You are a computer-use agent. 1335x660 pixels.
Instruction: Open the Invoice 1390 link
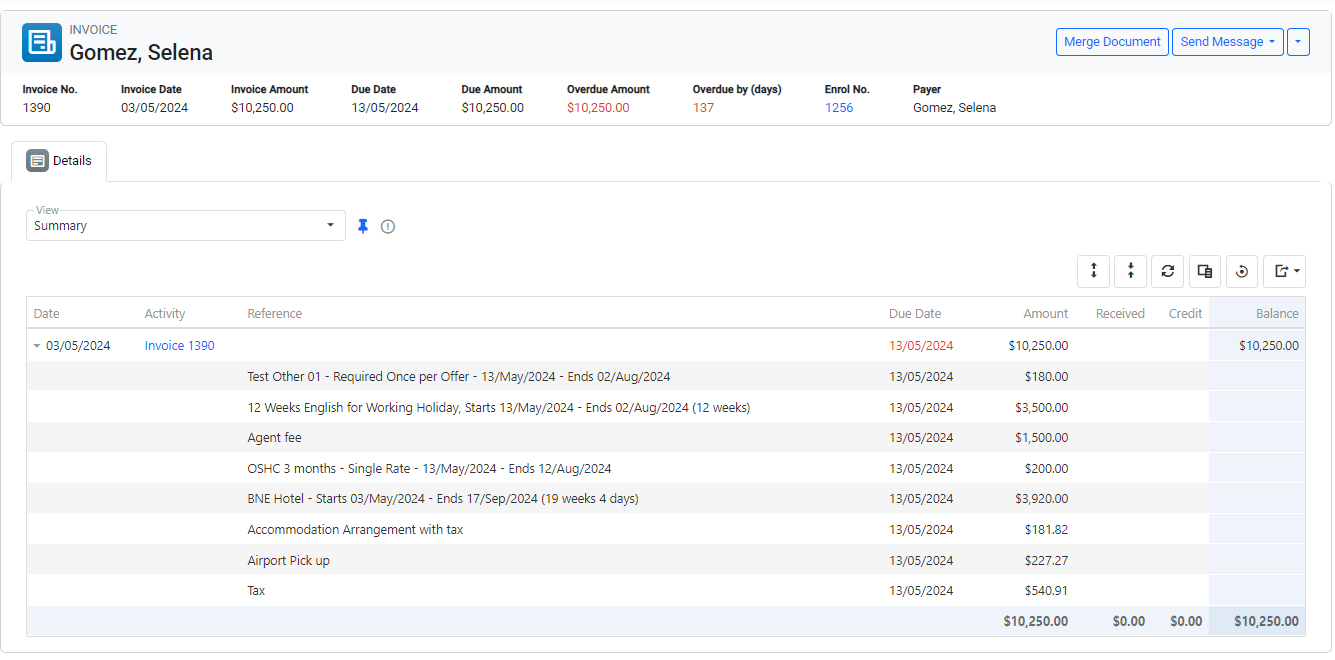179,346
